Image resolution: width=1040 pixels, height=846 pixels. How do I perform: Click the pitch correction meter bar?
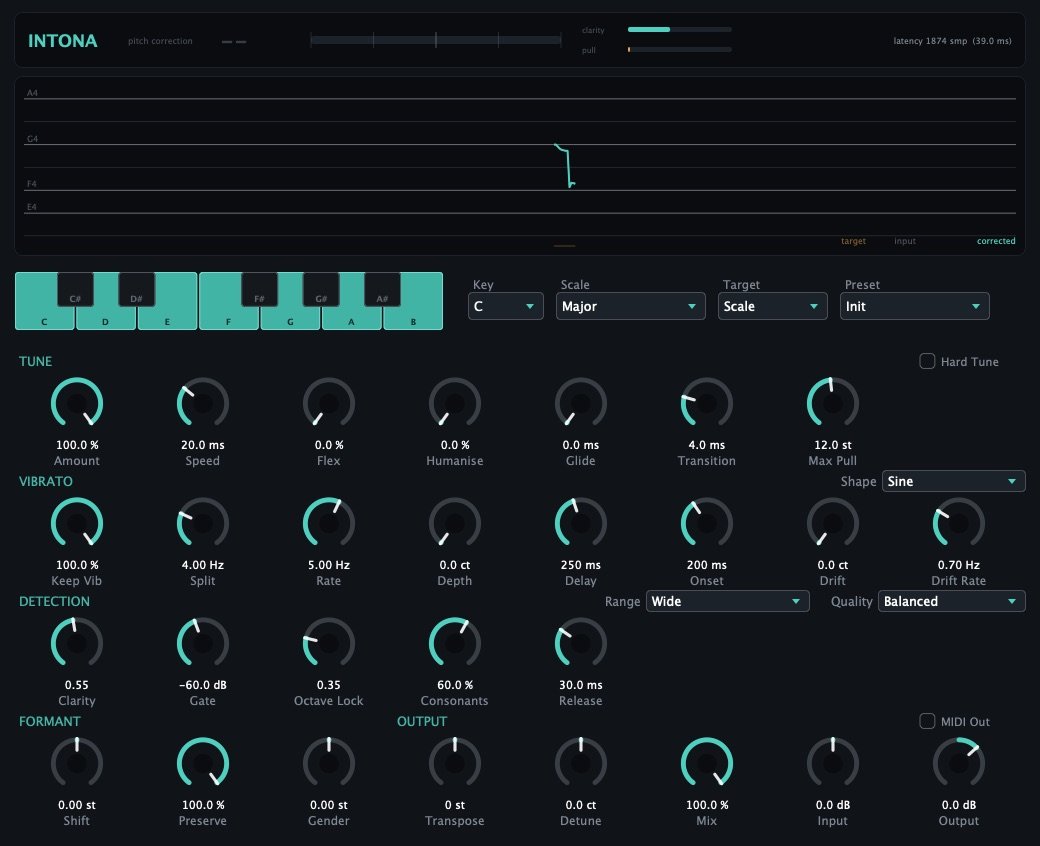(436, 40)
